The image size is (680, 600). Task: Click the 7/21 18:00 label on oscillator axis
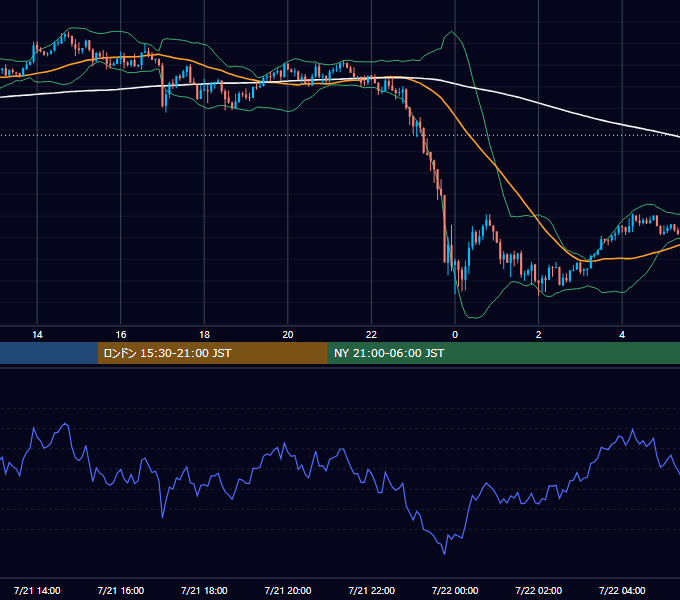click(x=204, y=590)
